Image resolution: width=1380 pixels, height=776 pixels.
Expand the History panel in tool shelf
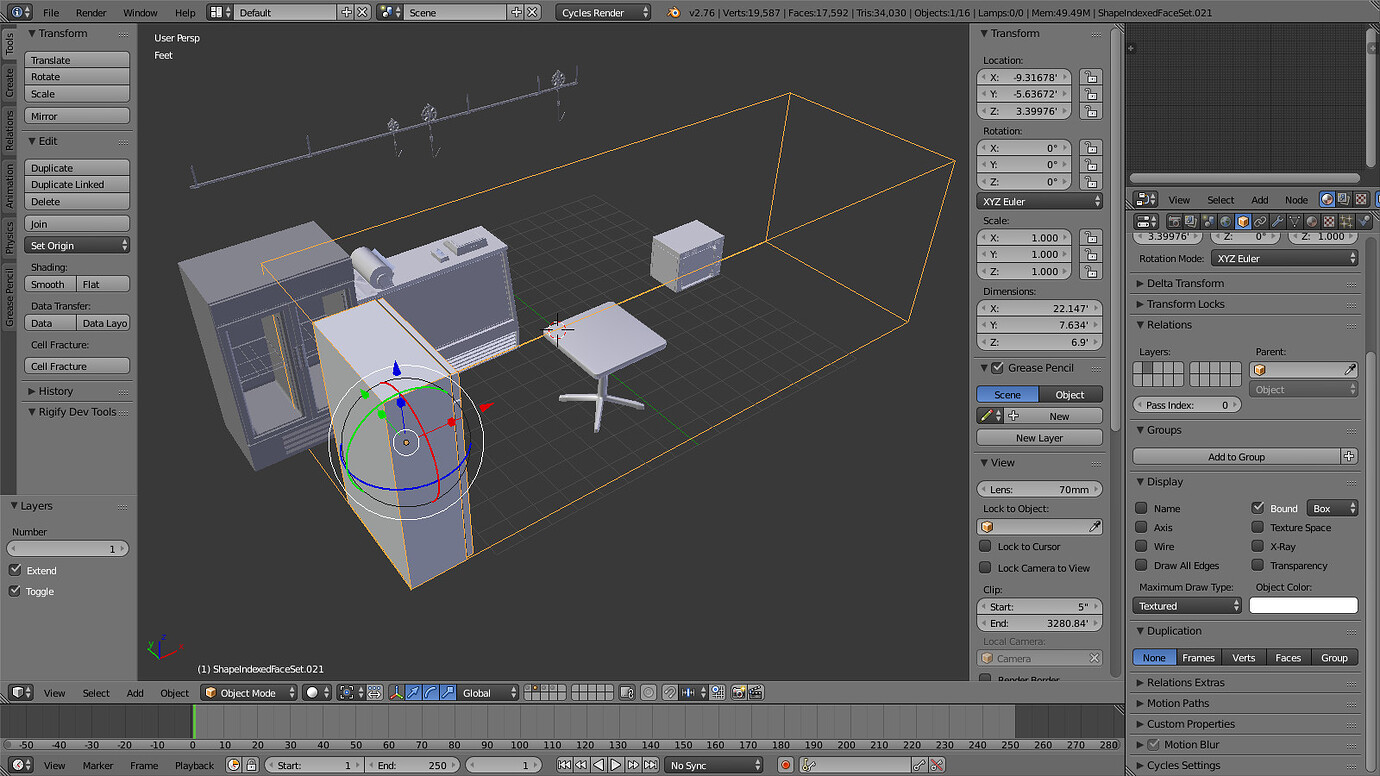[x=55, y=391]
